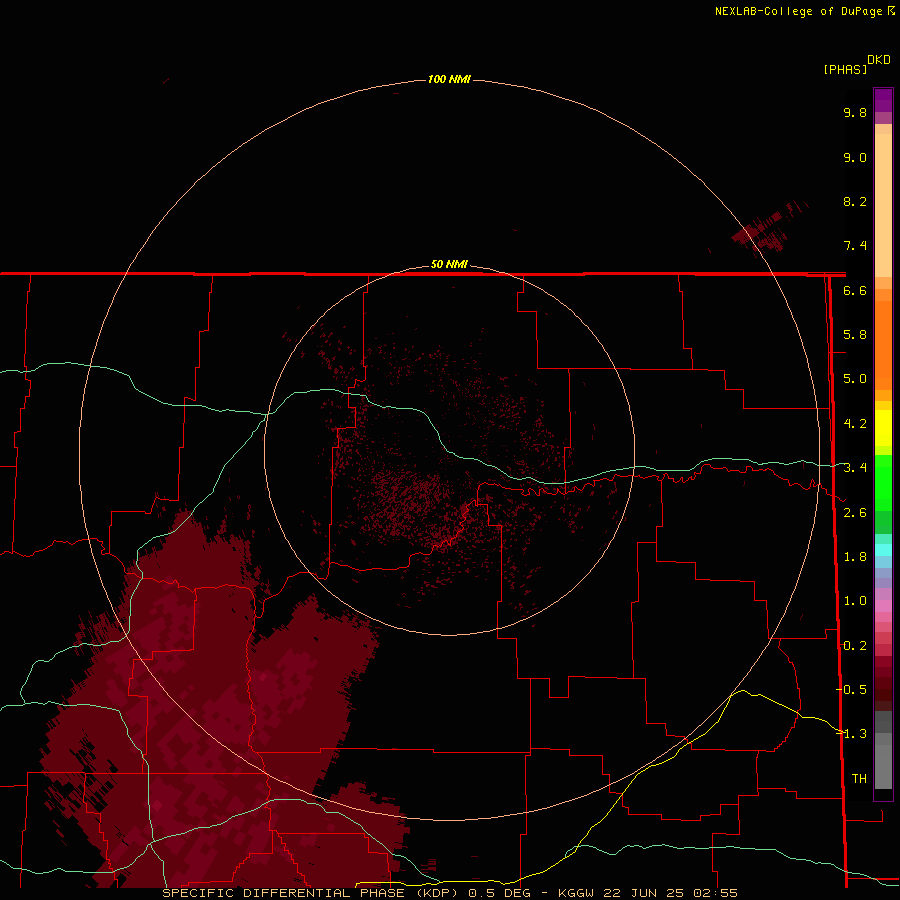Click the 5.0 legend value

point(855,379)
